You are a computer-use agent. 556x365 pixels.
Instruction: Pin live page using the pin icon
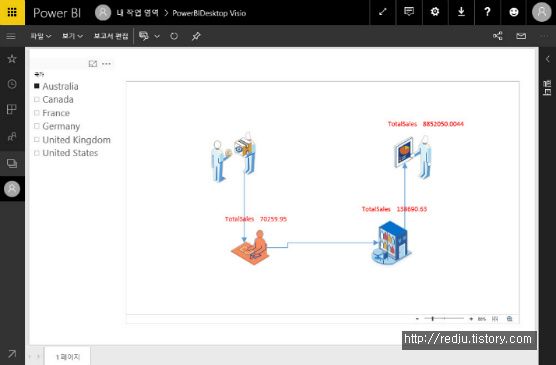[x=196, y=36]
